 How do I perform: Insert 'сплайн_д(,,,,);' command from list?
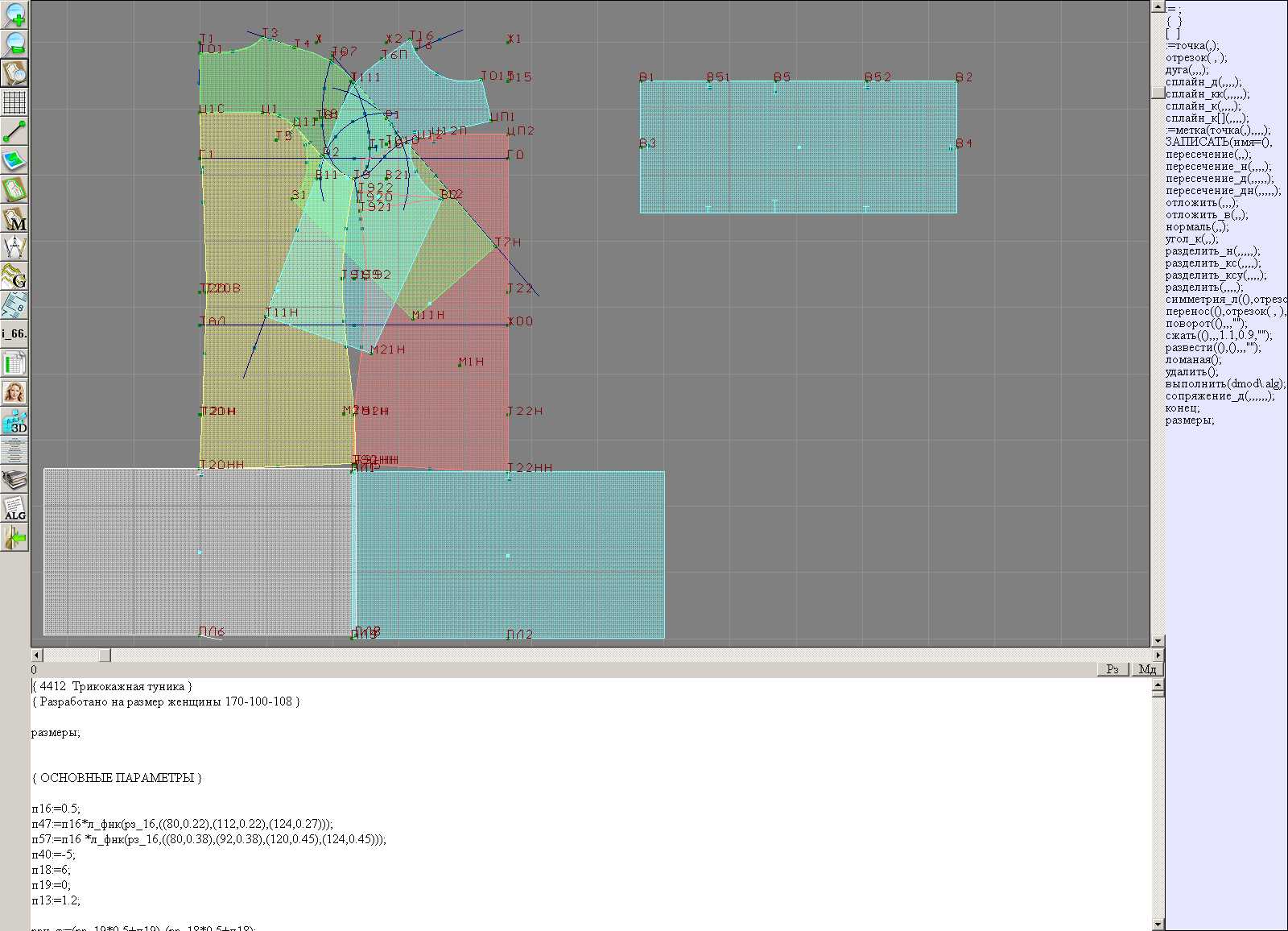[x=1203, y=82]
